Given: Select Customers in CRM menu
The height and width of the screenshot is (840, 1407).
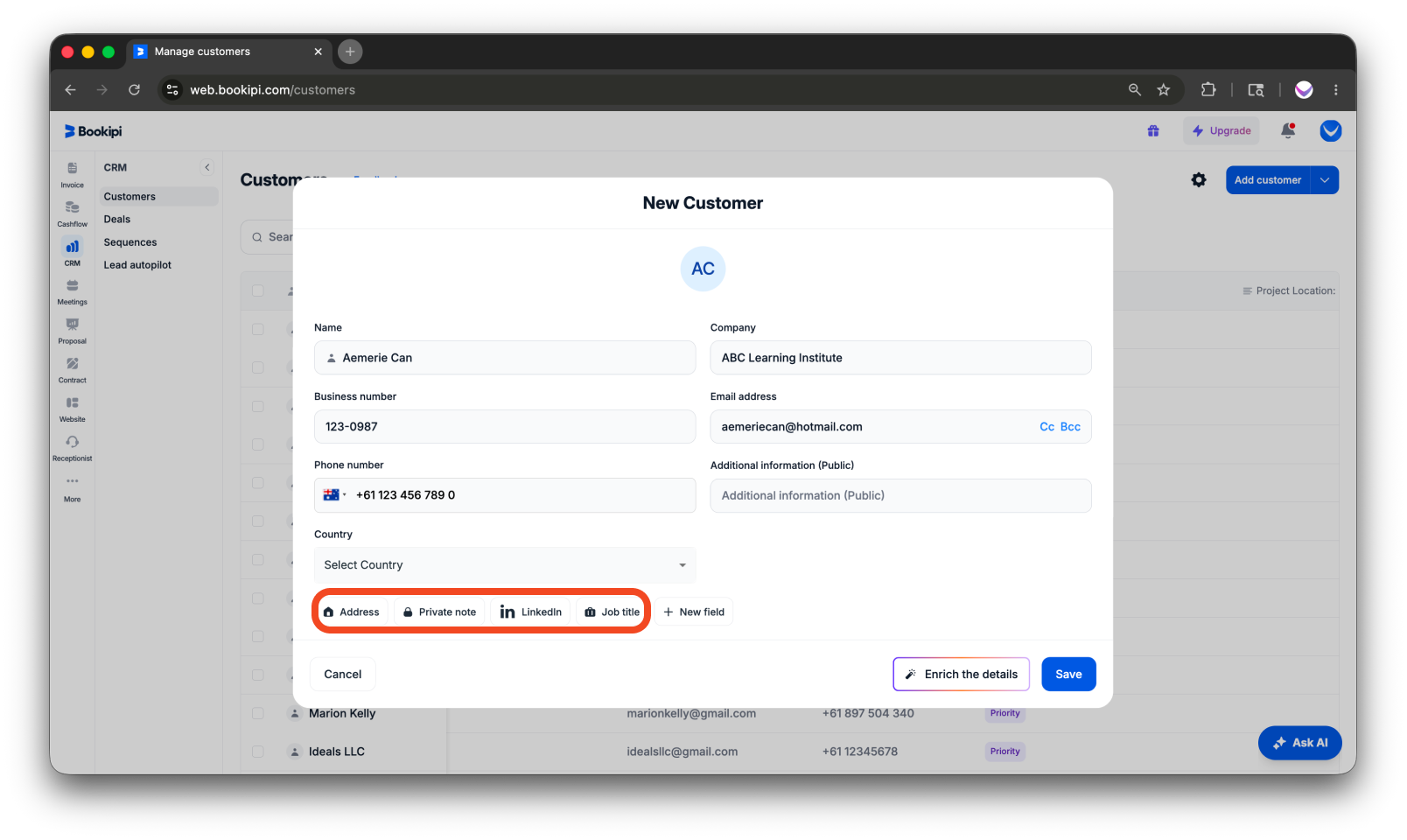Looking at the screenshot, I should coord(157,197).
